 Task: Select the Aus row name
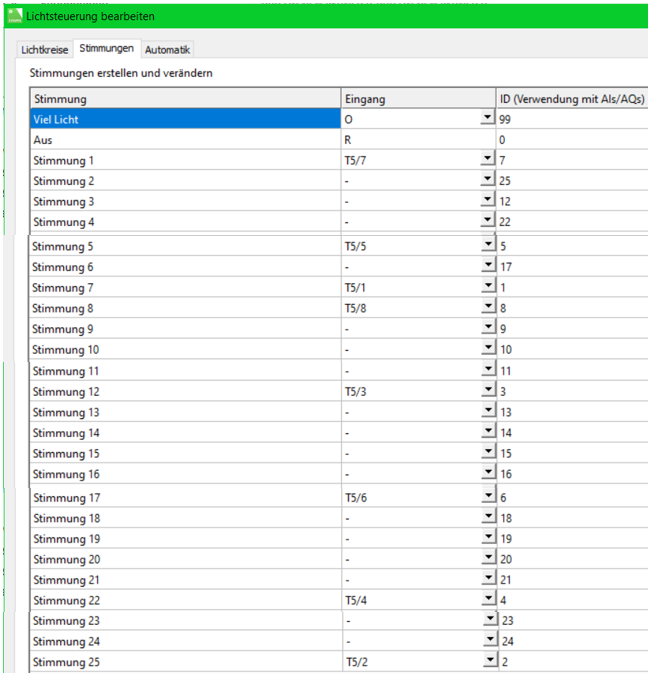point(186,140)
